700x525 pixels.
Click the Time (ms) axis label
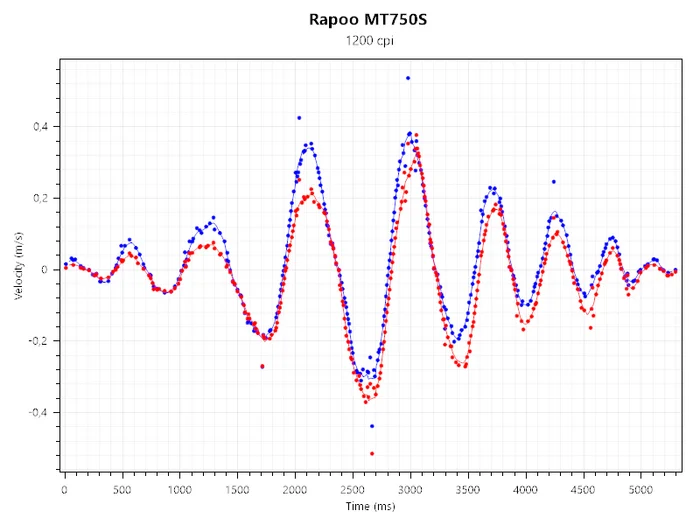(x=371, y=506)
